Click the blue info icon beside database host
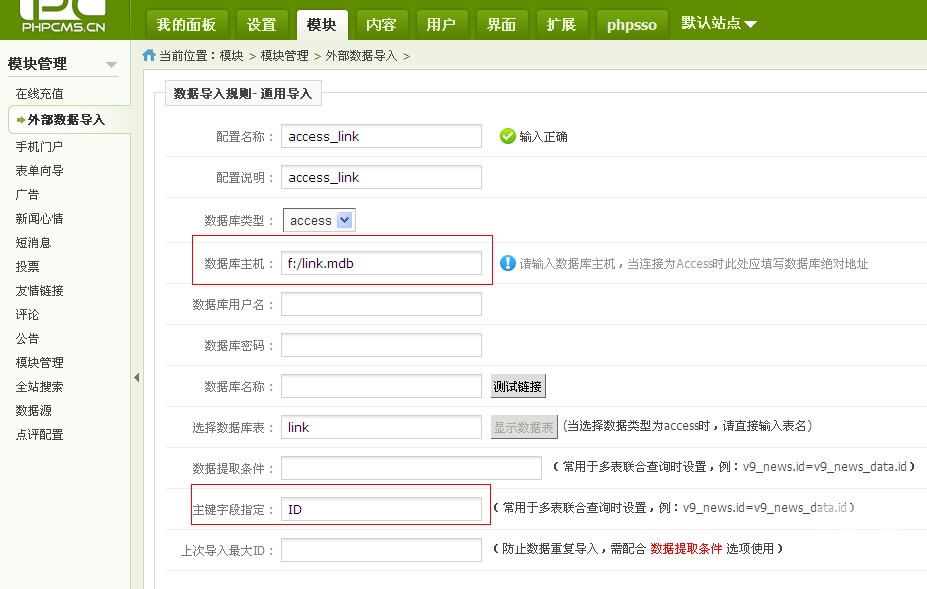This screenshot has width=927, height=589. click(x=507, y=263)
